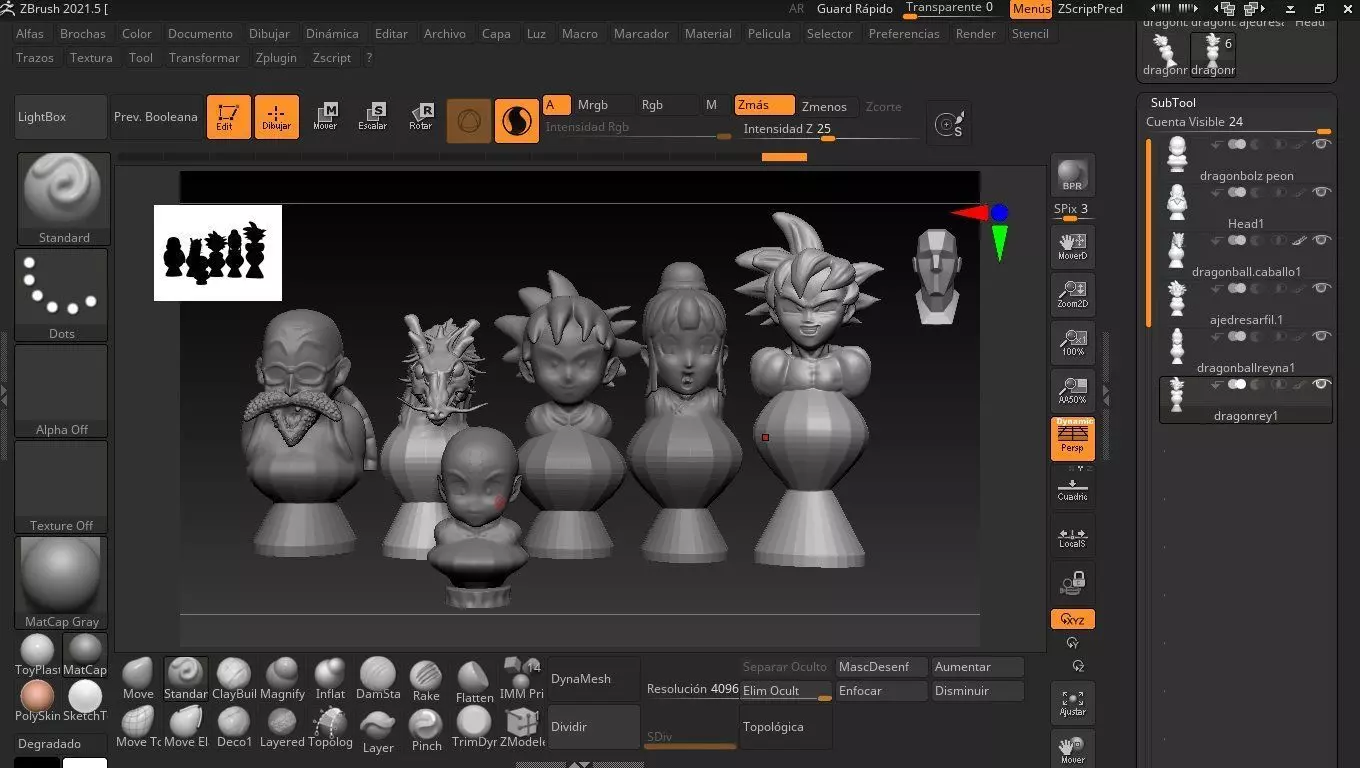Click the DynaMesh button

(x=594, y=679)
